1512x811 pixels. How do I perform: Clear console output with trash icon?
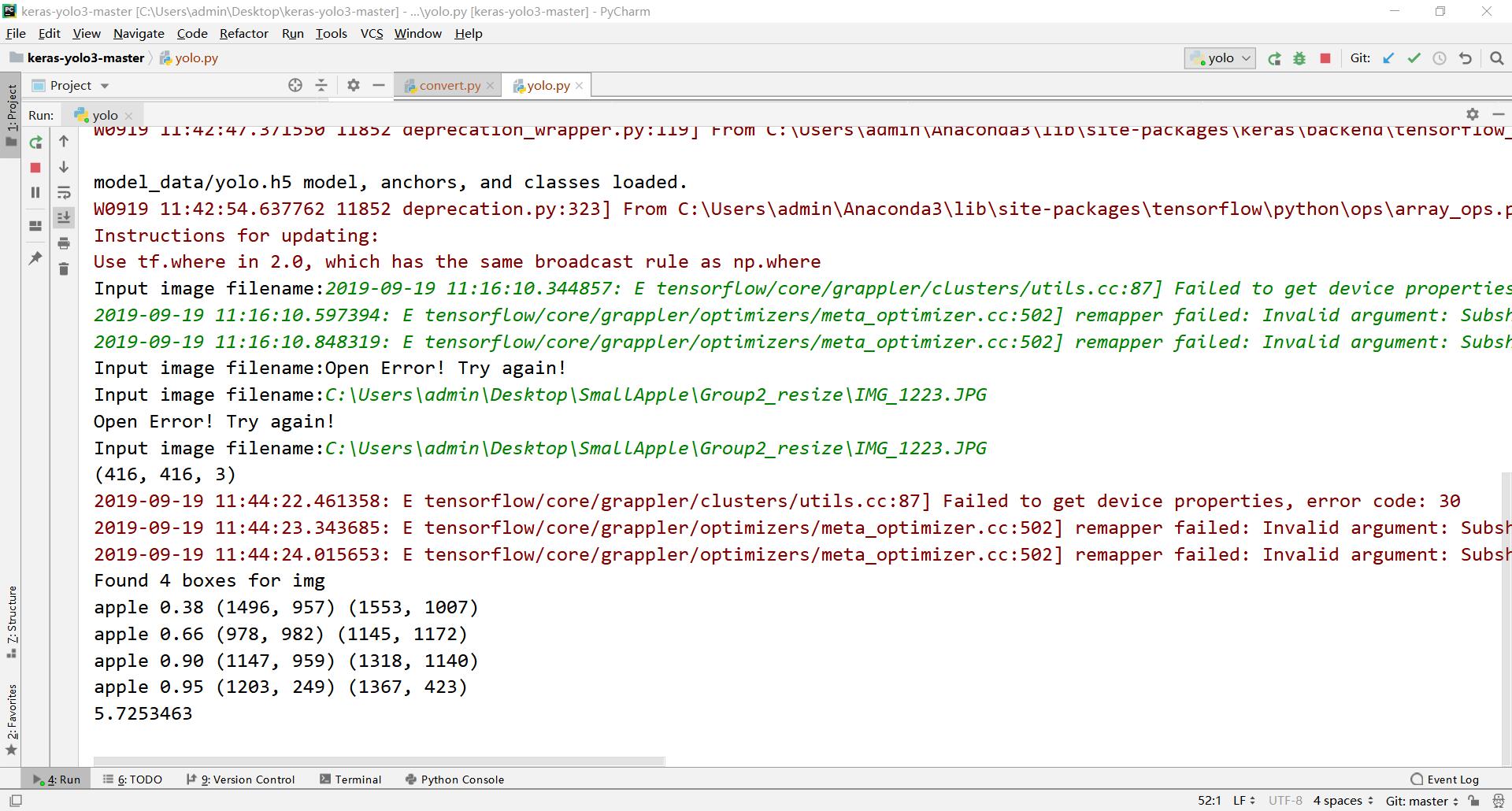[x=64, y=268]
